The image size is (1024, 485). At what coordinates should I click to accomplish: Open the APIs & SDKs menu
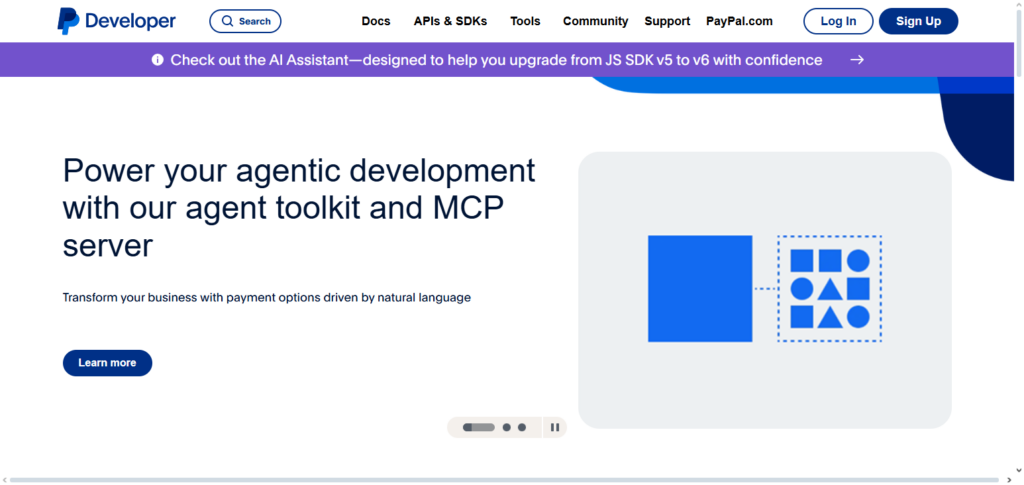450,21
